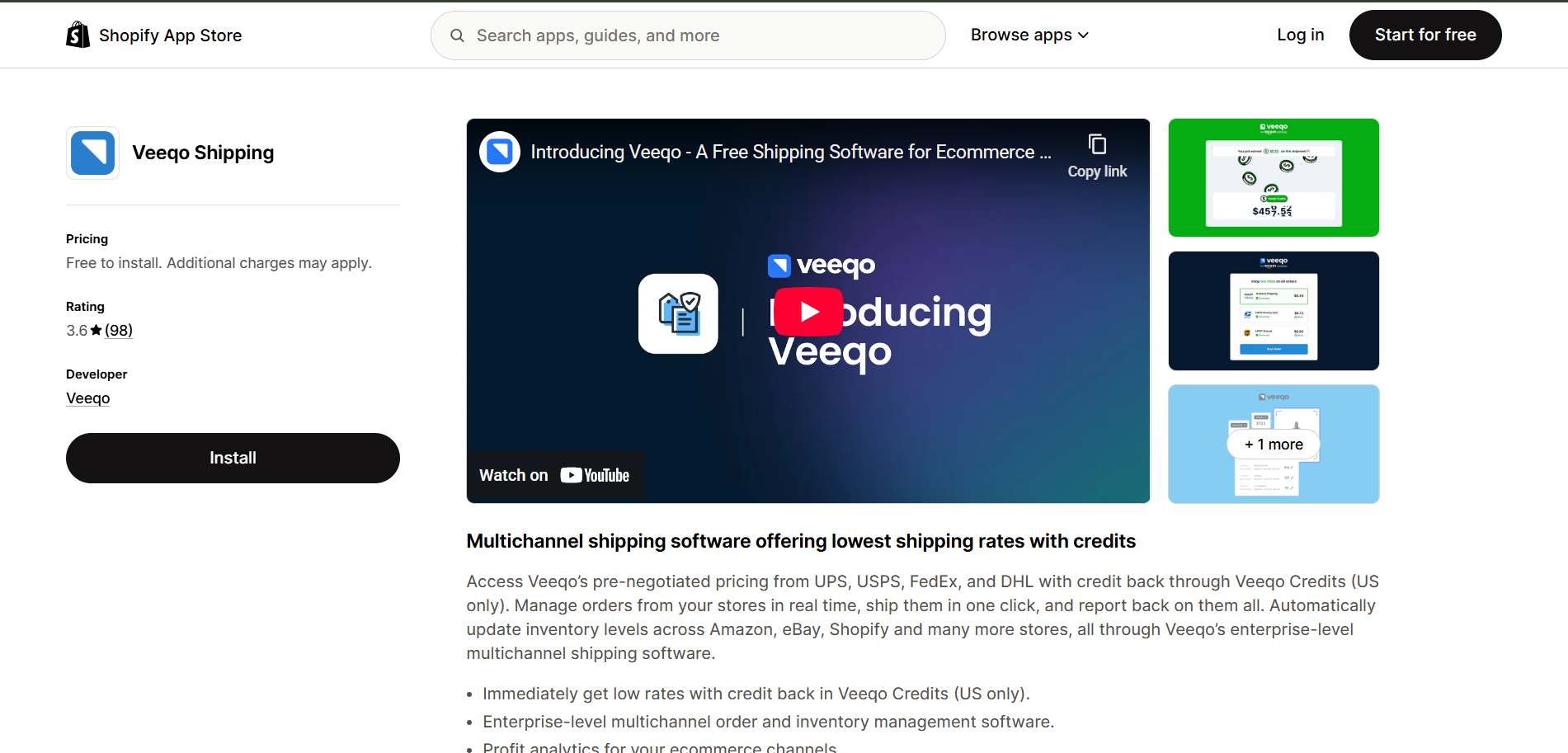Click the Copy link icon on video
Screen dimensions: 1568x753
[1097, 144]
